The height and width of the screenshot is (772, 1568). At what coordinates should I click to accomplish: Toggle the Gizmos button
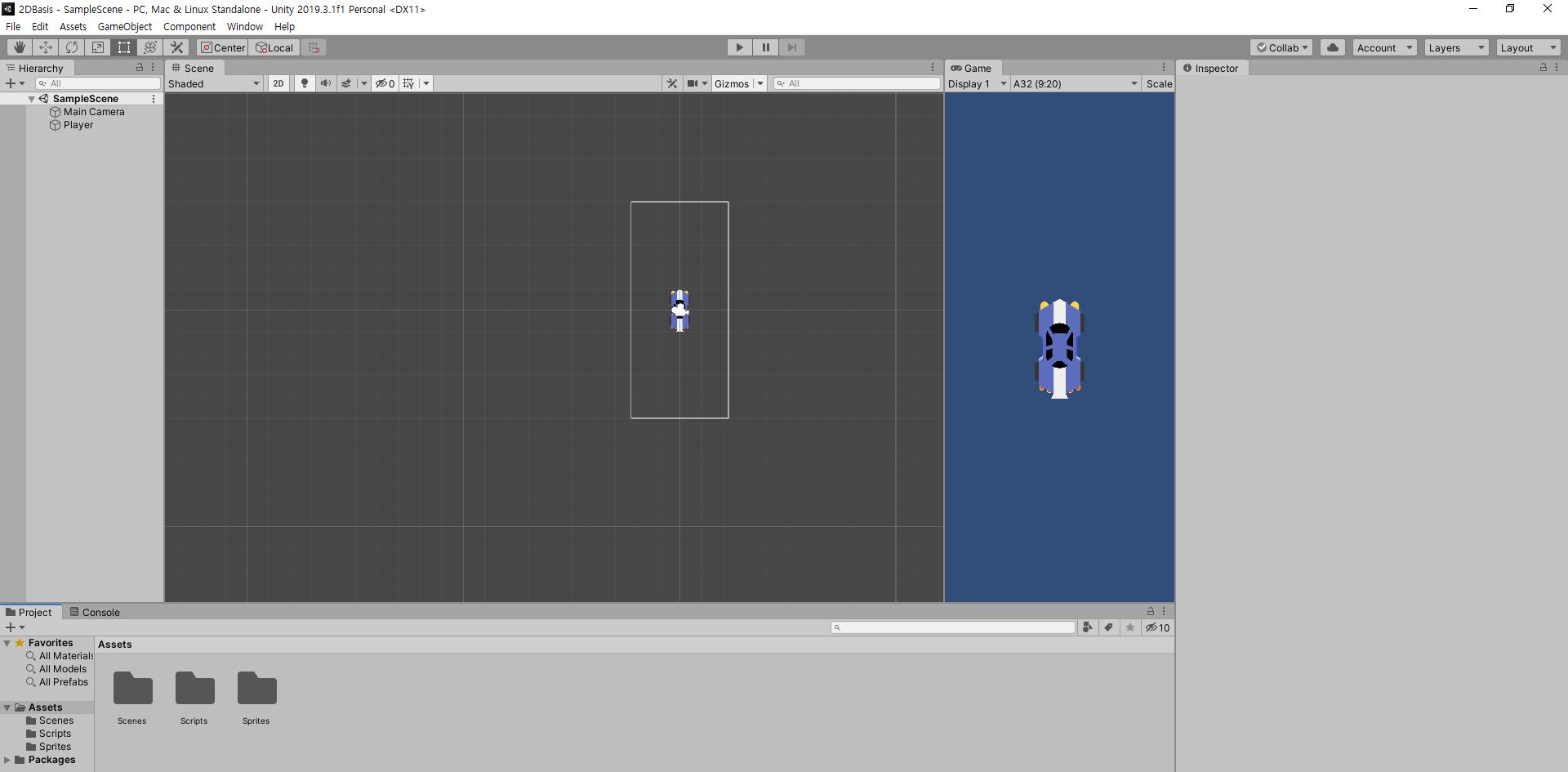click(x=732, y=83)
